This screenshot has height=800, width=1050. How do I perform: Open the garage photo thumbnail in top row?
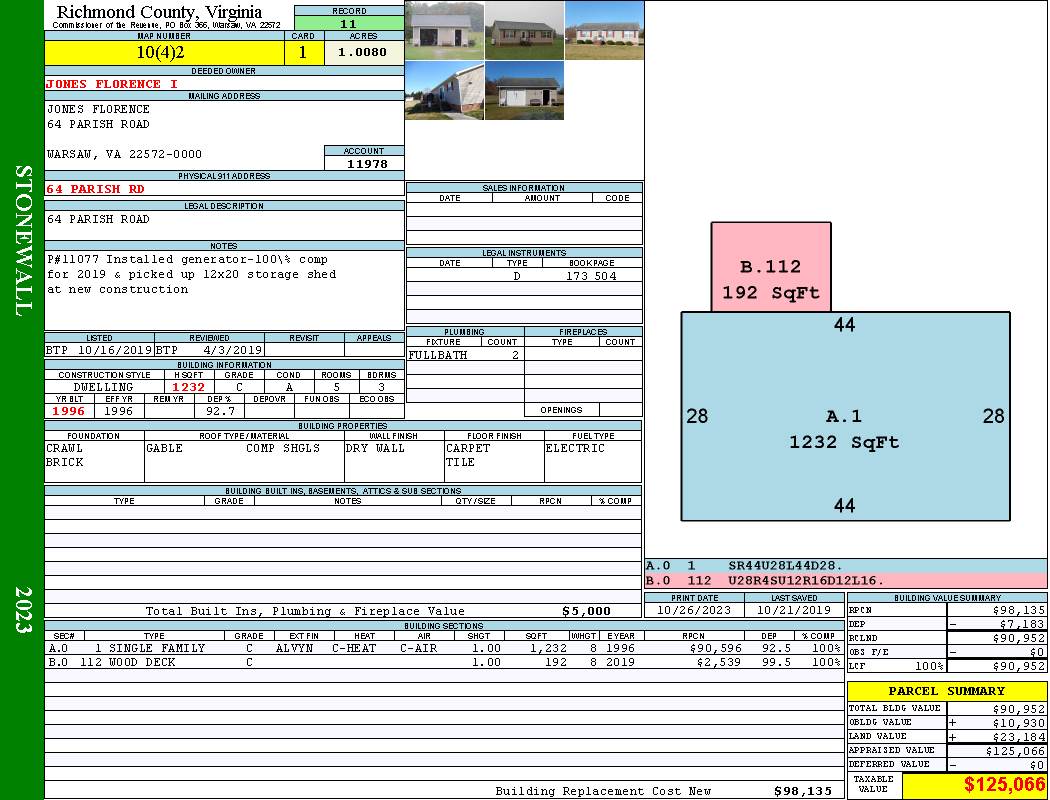click(x=445, y=31)
